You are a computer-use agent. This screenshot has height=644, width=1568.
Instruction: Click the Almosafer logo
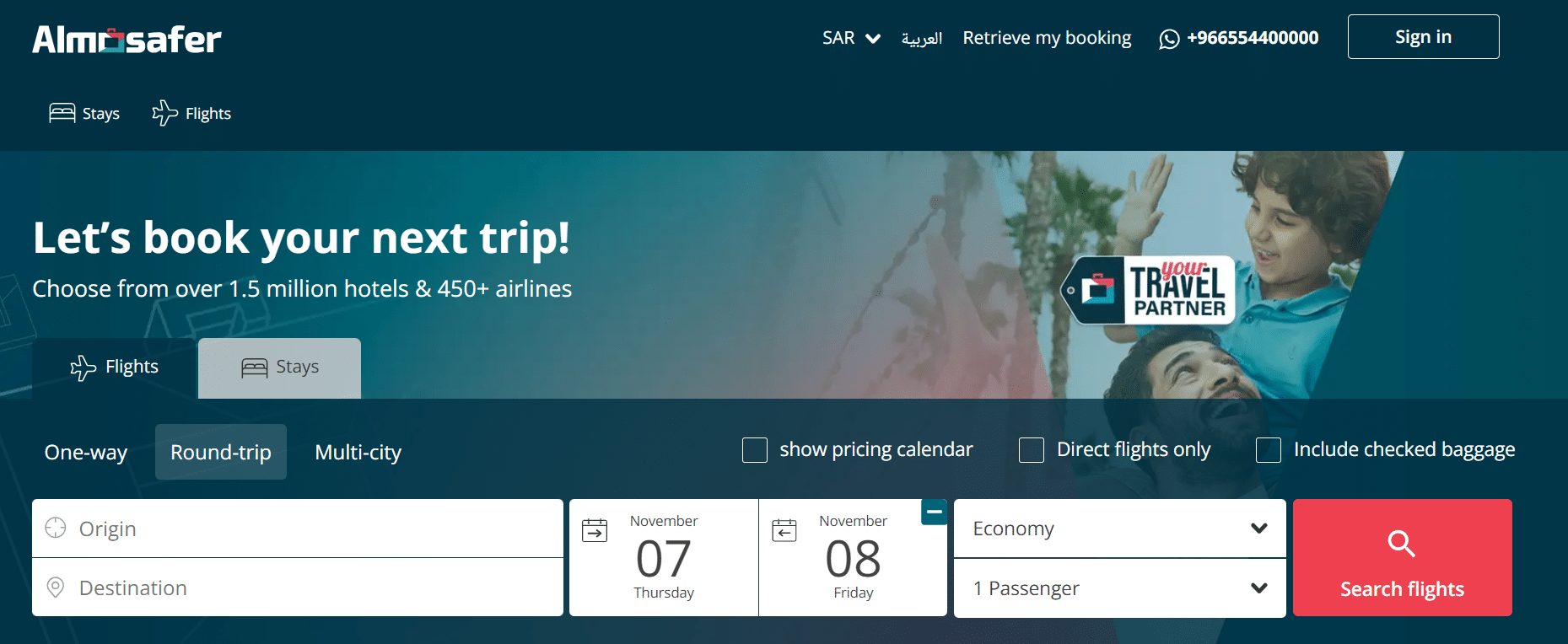127,40
